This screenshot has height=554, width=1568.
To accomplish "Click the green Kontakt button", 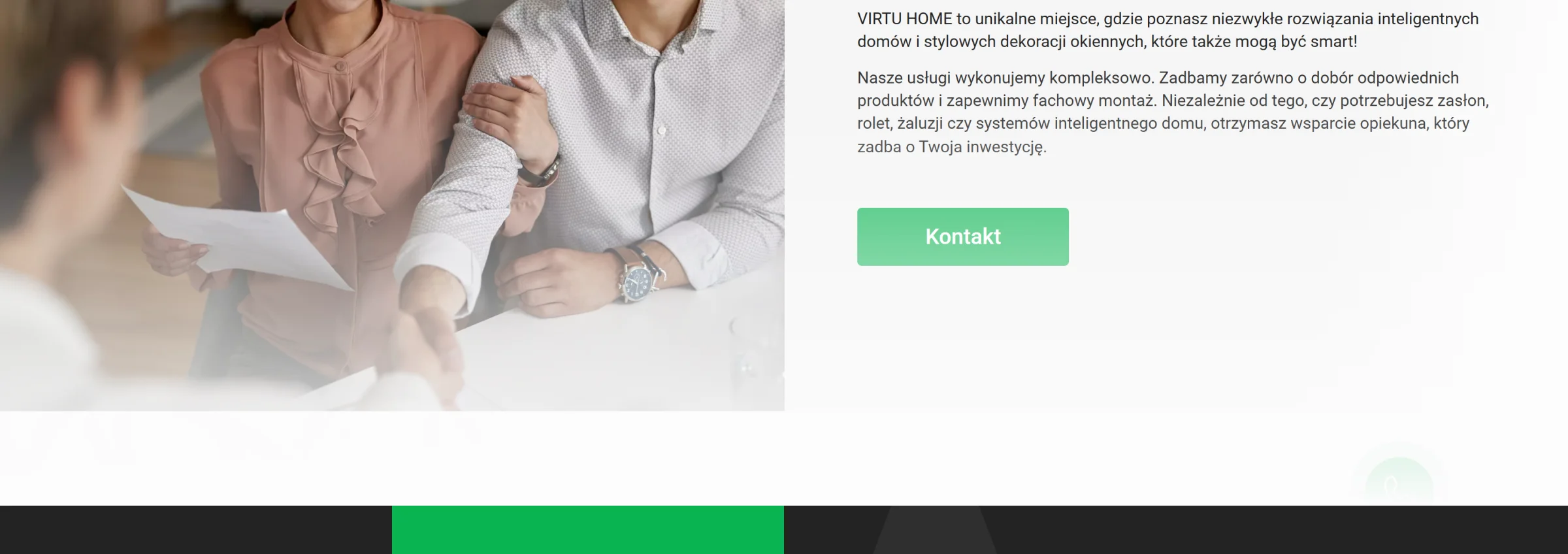I will (962, 236).
